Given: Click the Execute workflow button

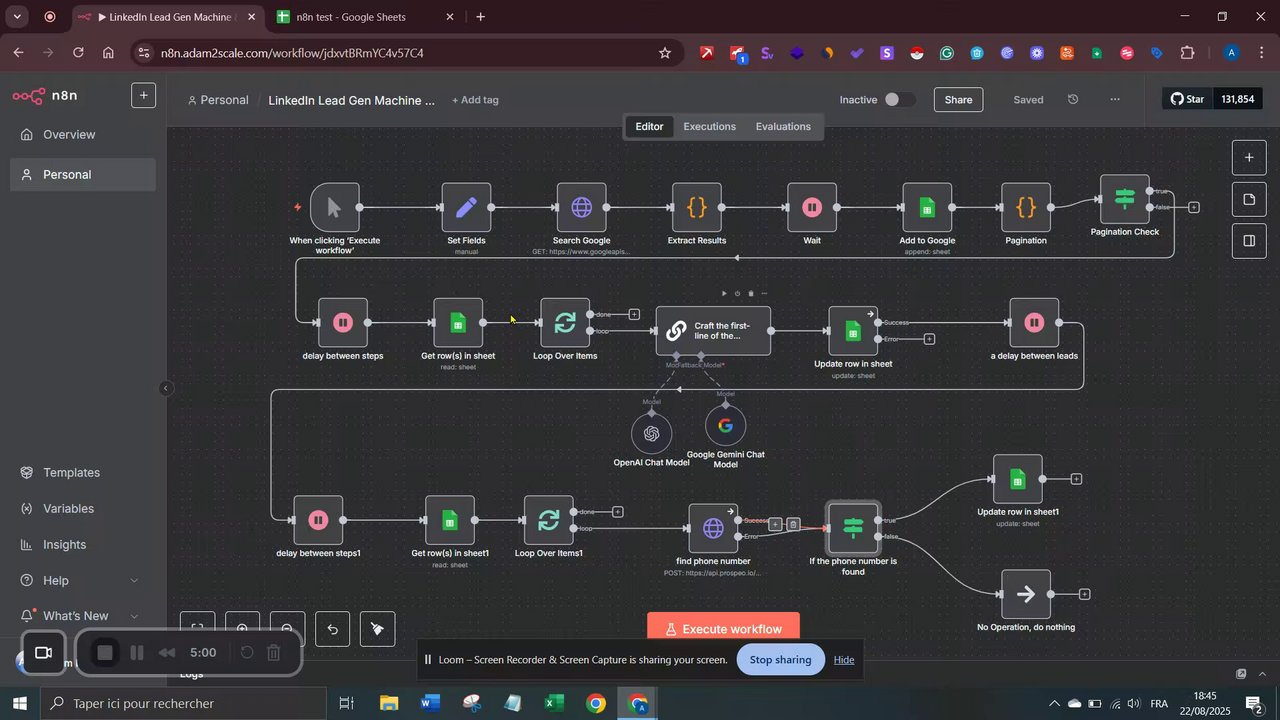Looking at the screenshot, I should (724, 628).
